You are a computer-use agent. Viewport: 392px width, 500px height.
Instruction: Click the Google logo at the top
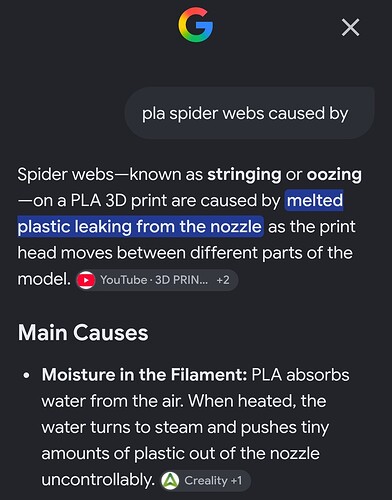[196, 25]
